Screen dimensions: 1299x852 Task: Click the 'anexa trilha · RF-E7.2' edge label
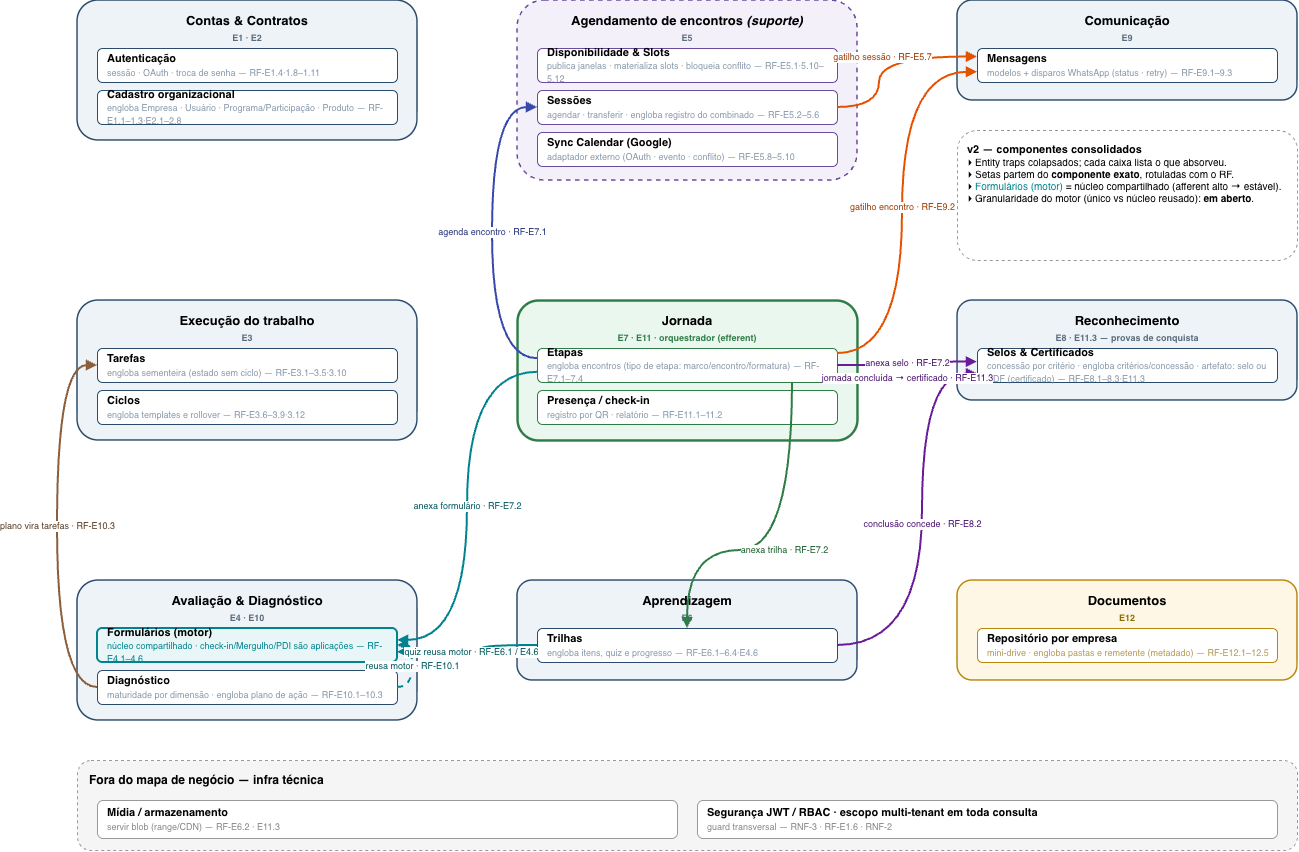coord(784,549)
